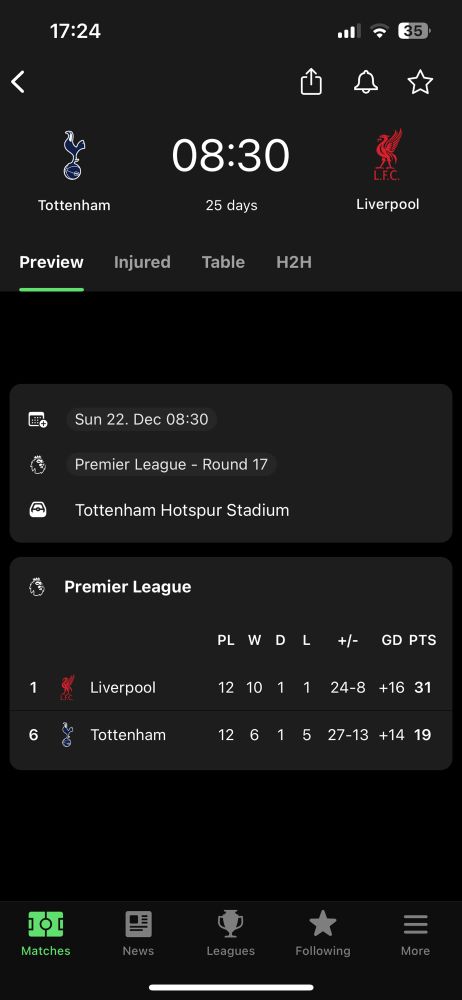Open the News section icon

point(138,924)
